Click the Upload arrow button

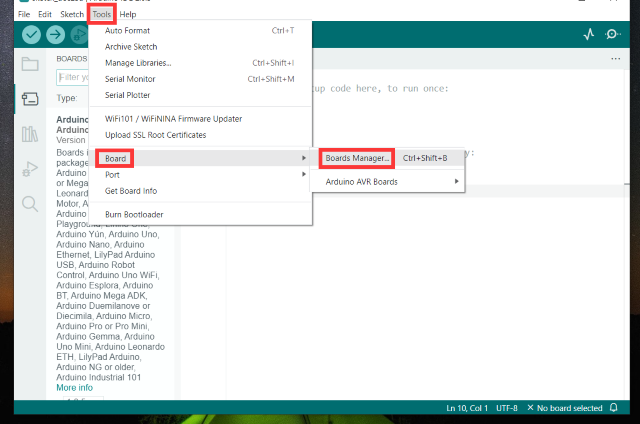point(56,35)
